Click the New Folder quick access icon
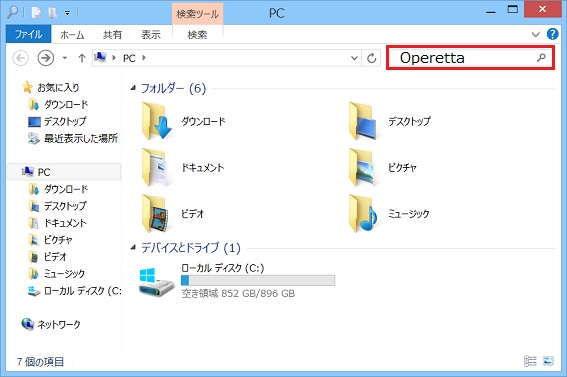 click(53, 13)
